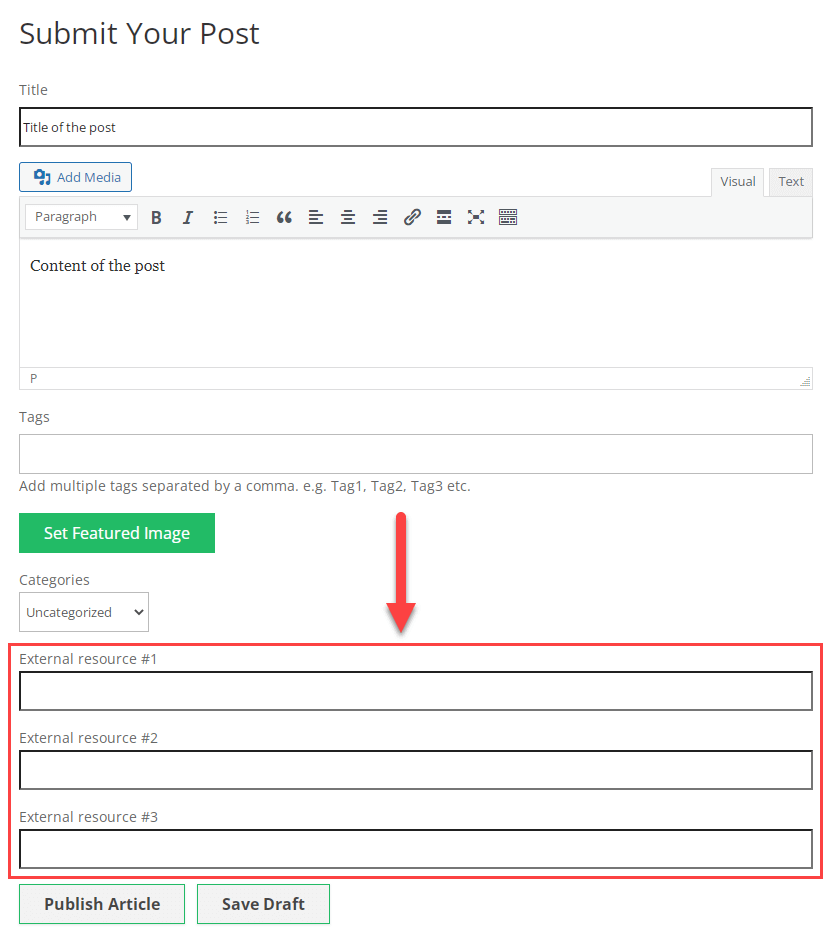
Task: Toggle bold formatting in the editor
Action: [x=156, y=217]
